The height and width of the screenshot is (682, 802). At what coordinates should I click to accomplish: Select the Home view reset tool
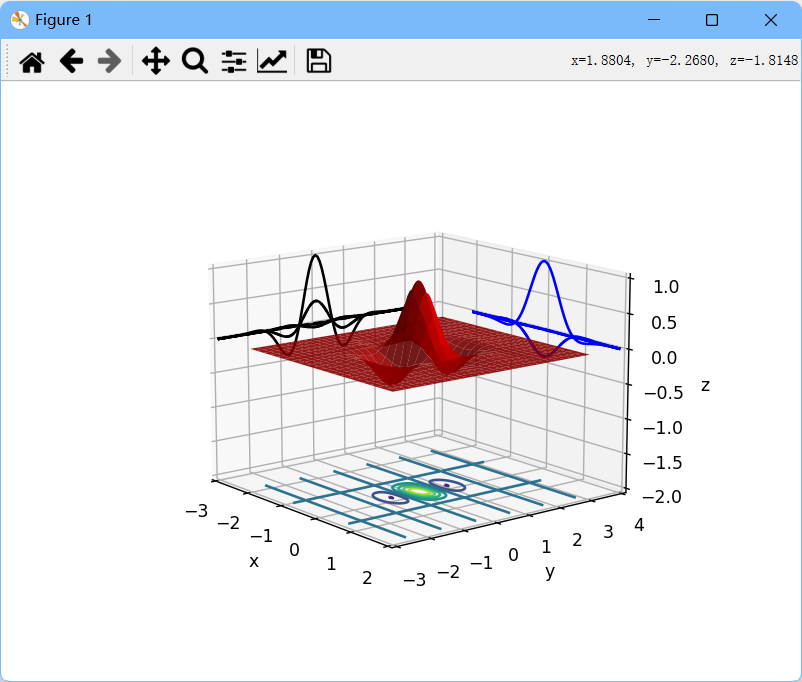[x=31, y=61]
